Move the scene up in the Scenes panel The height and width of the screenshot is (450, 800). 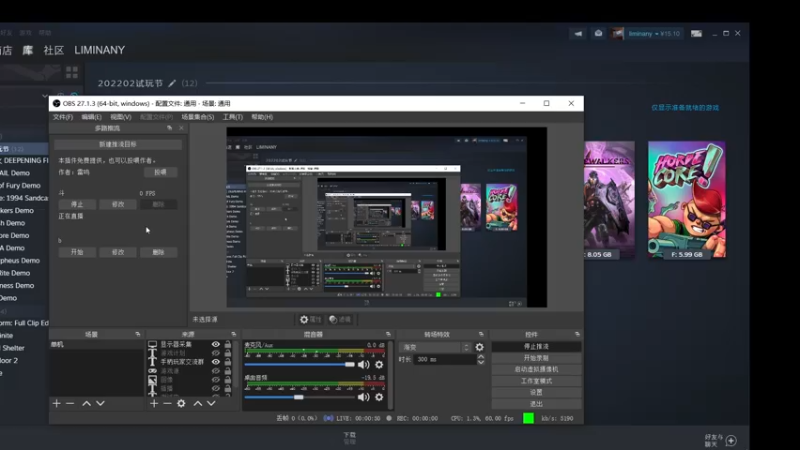[87, 404]
